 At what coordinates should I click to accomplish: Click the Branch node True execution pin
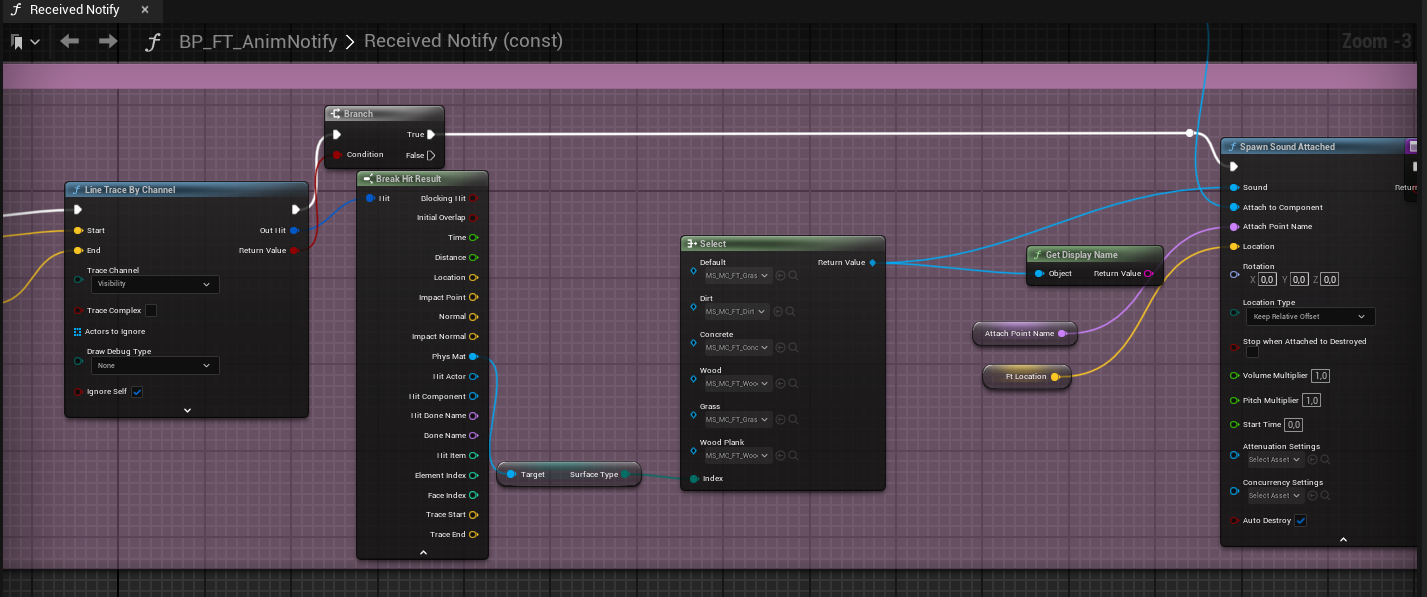(x=430, y=134)
